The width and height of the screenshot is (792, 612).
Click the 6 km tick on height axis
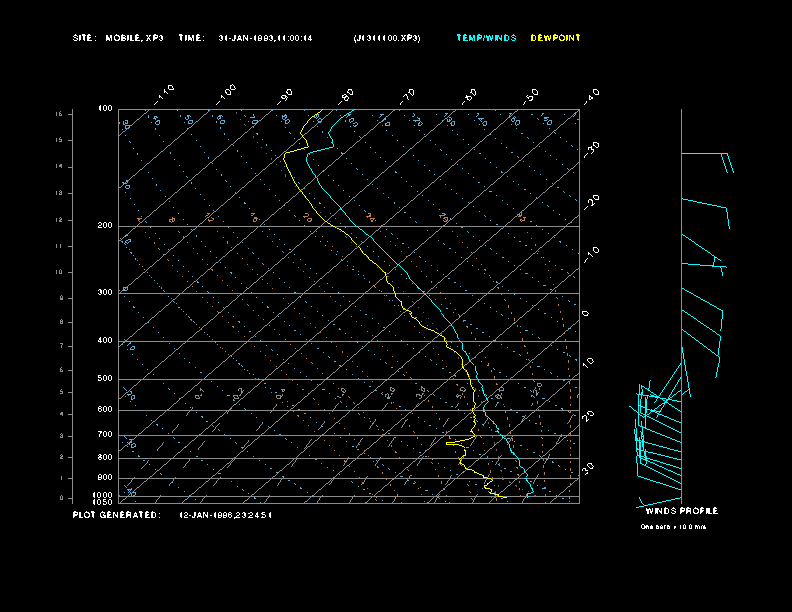click(x=61, y=370)
